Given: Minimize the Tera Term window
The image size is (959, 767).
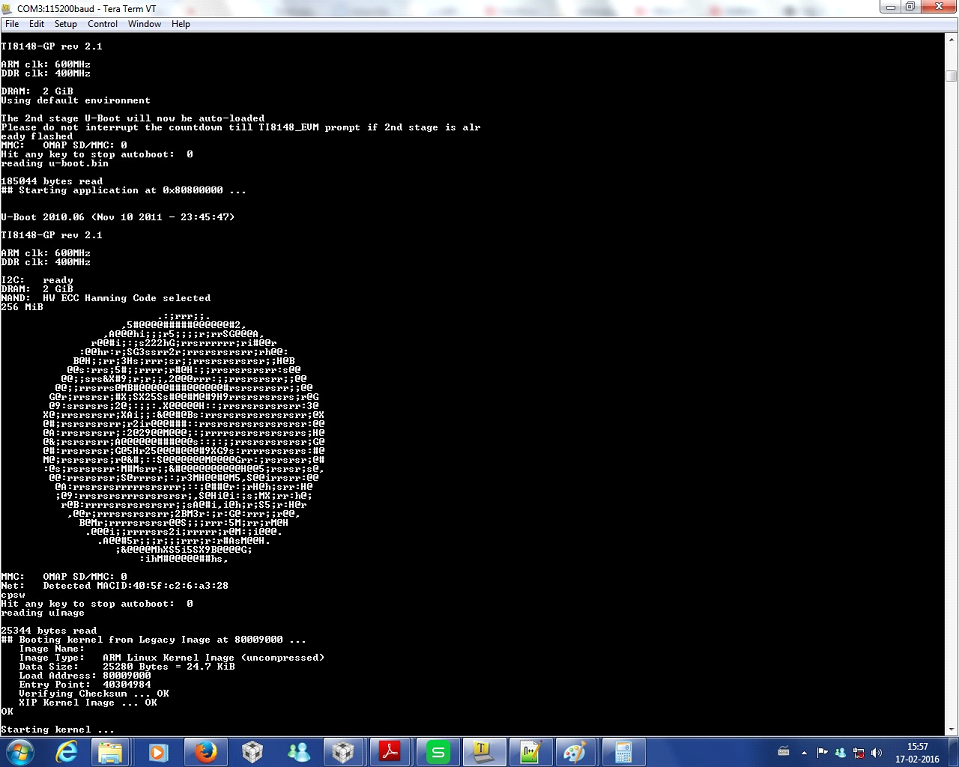Looking at the screenshot, I should pos(890,7).
